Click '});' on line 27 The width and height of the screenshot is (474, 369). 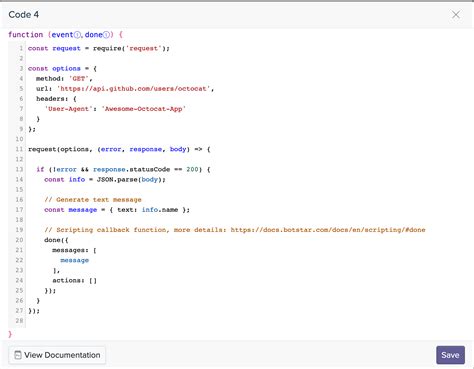click(x=34, y=311)
